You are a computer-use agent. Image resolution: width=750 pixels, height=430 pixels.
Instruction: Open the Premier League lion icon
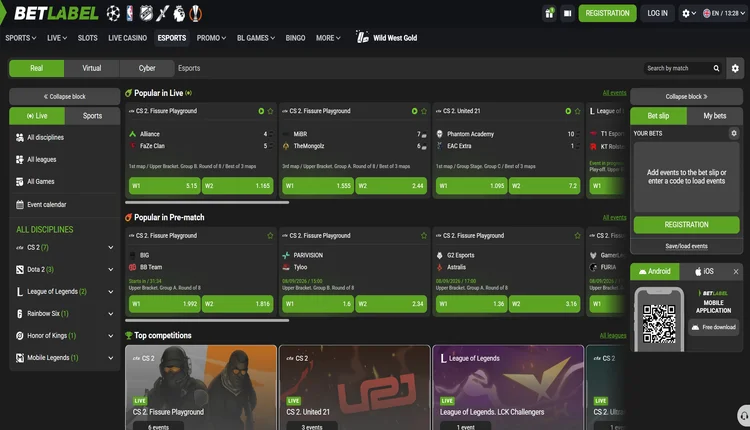[x=179, y=13]
